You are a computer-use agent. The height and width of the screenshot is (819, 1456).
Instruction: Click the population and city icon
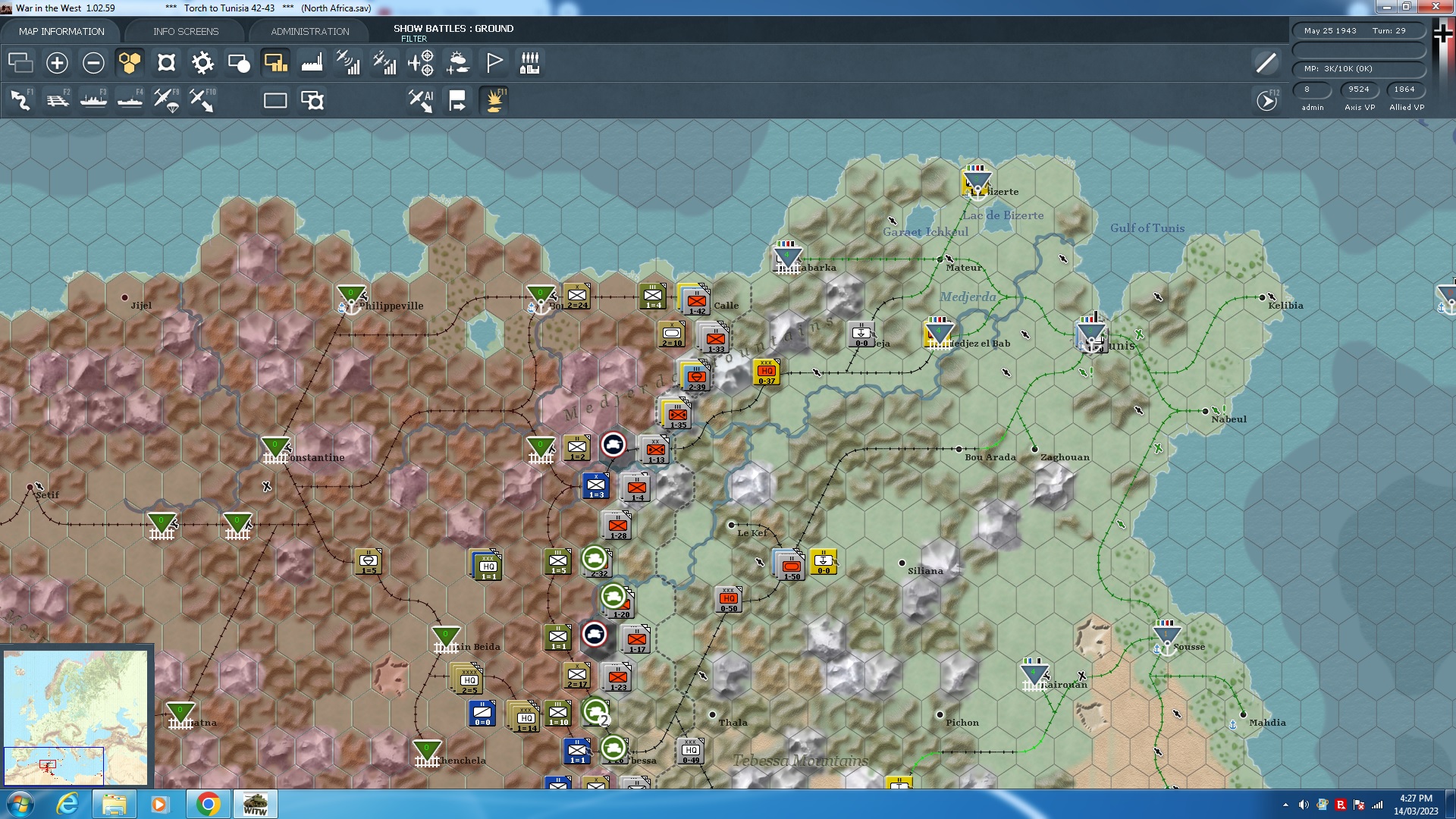point(529,63)
